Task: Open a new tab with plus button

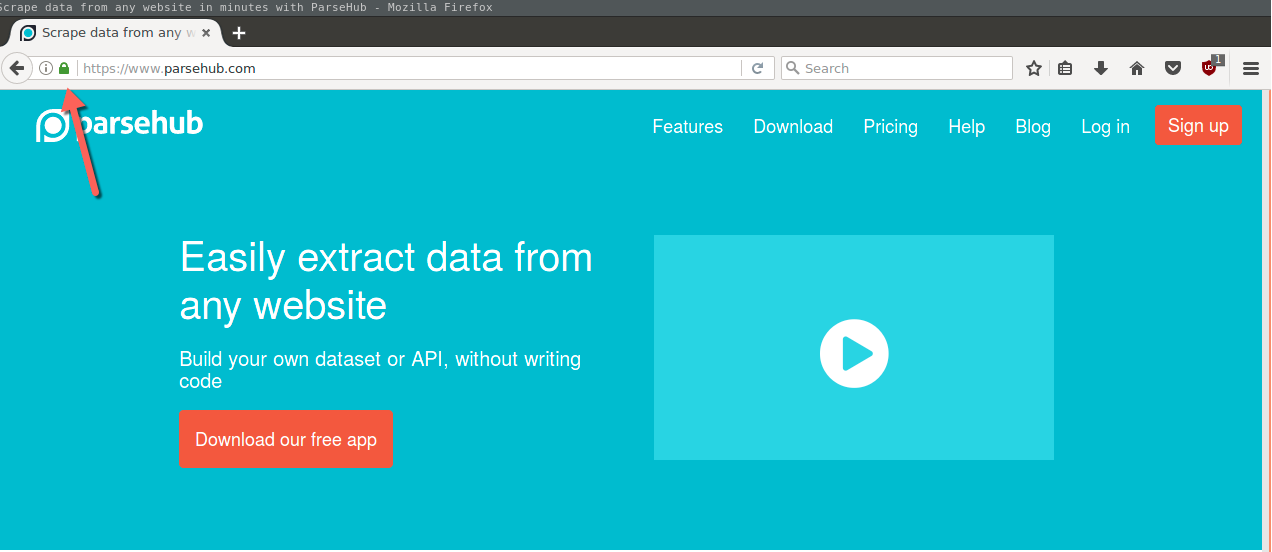Action: coord(239,32)
